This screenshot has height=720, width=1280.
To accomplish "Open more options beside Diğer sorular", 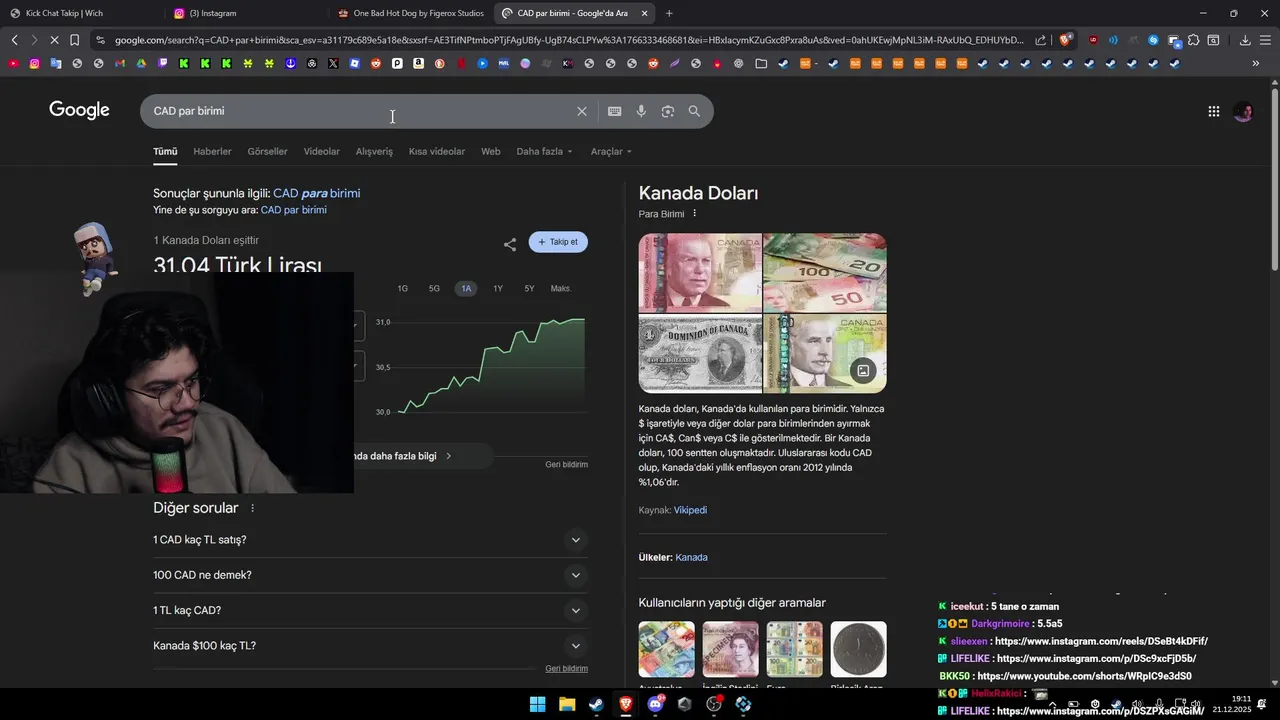I will coord(252,508).
